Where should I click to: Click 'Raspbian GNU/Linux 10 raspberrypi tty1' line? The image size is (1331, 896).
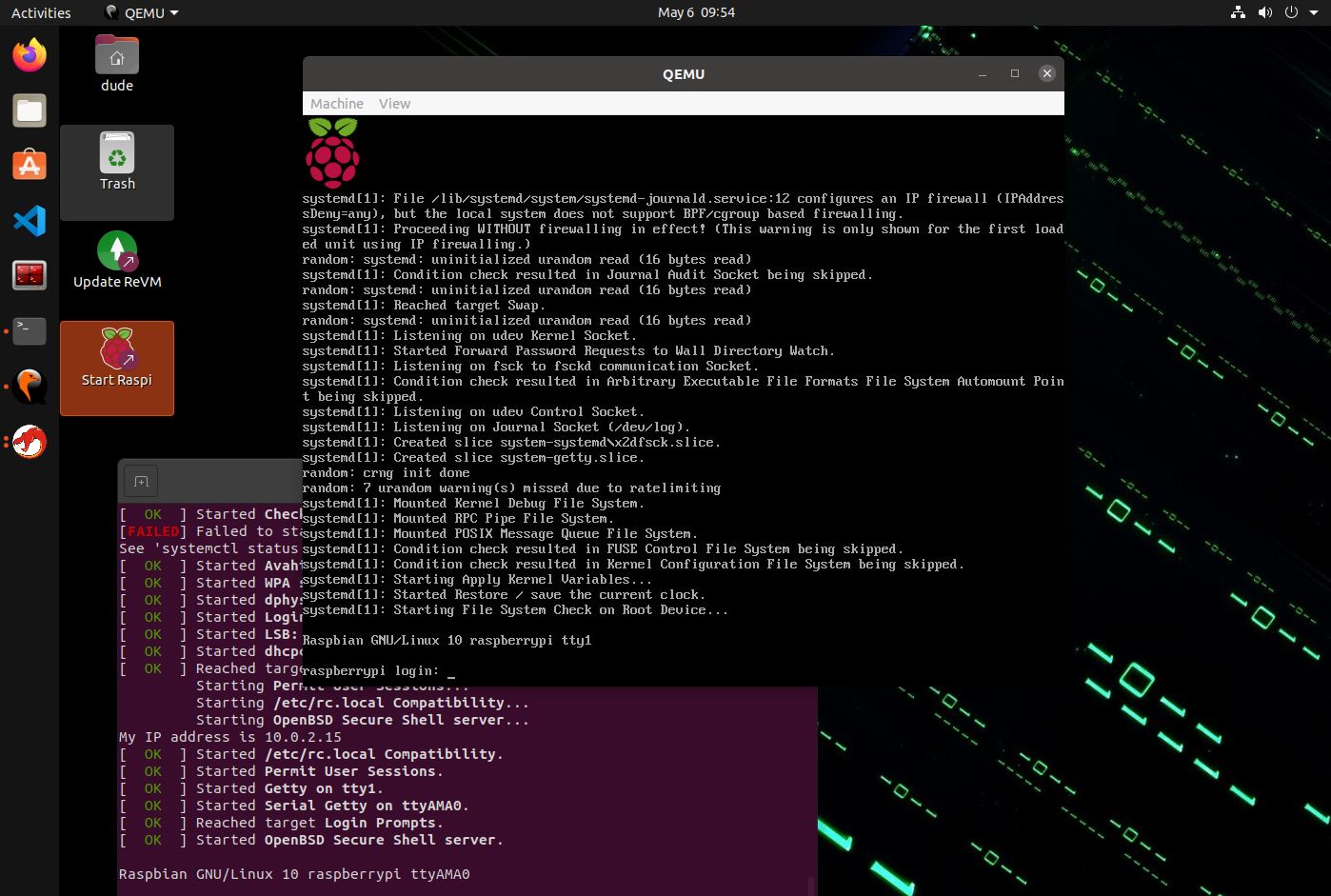pos(447,641)
